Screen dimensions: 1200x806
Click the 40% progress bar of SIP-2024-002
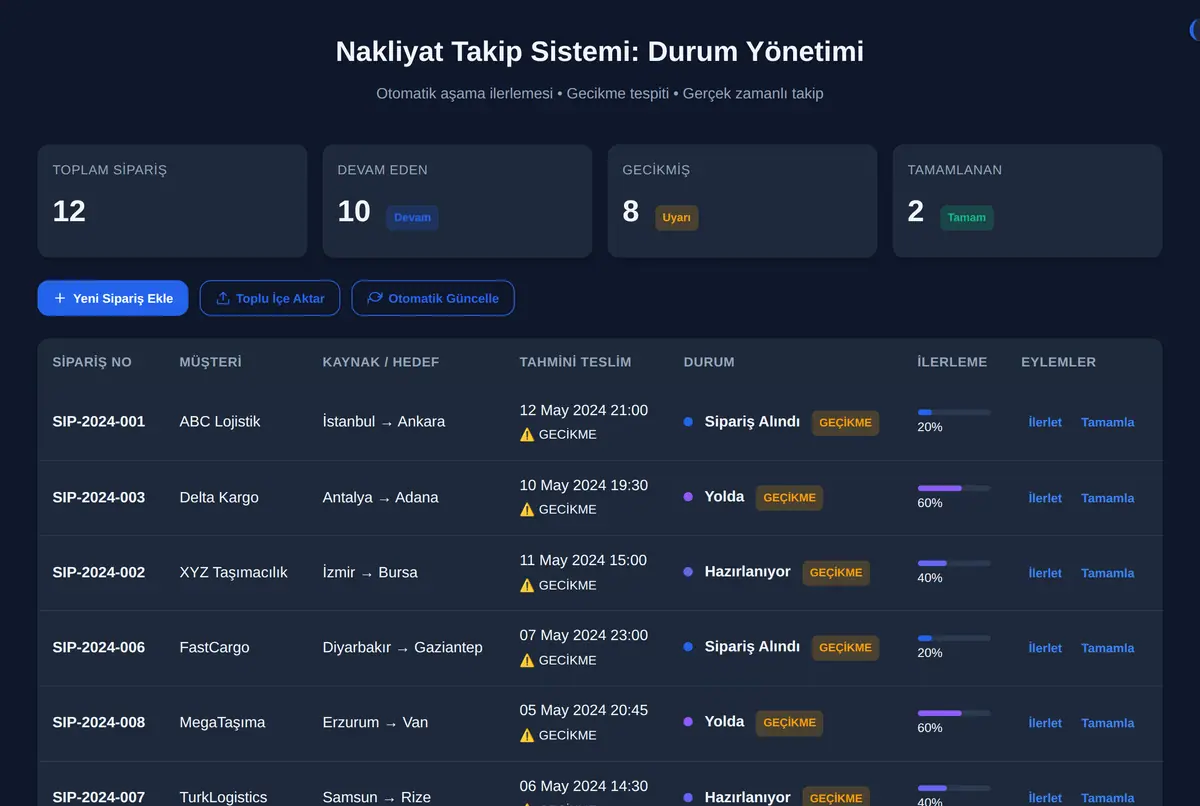(x=954, y=563)
